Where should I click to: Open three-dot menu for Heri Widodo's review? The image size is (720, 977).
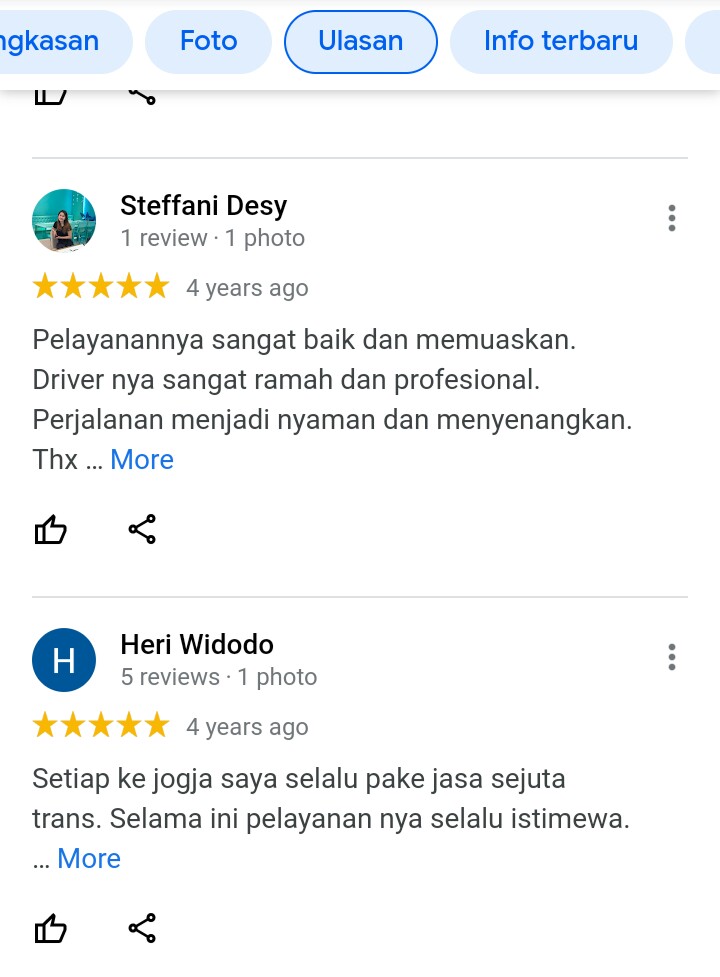671,657
